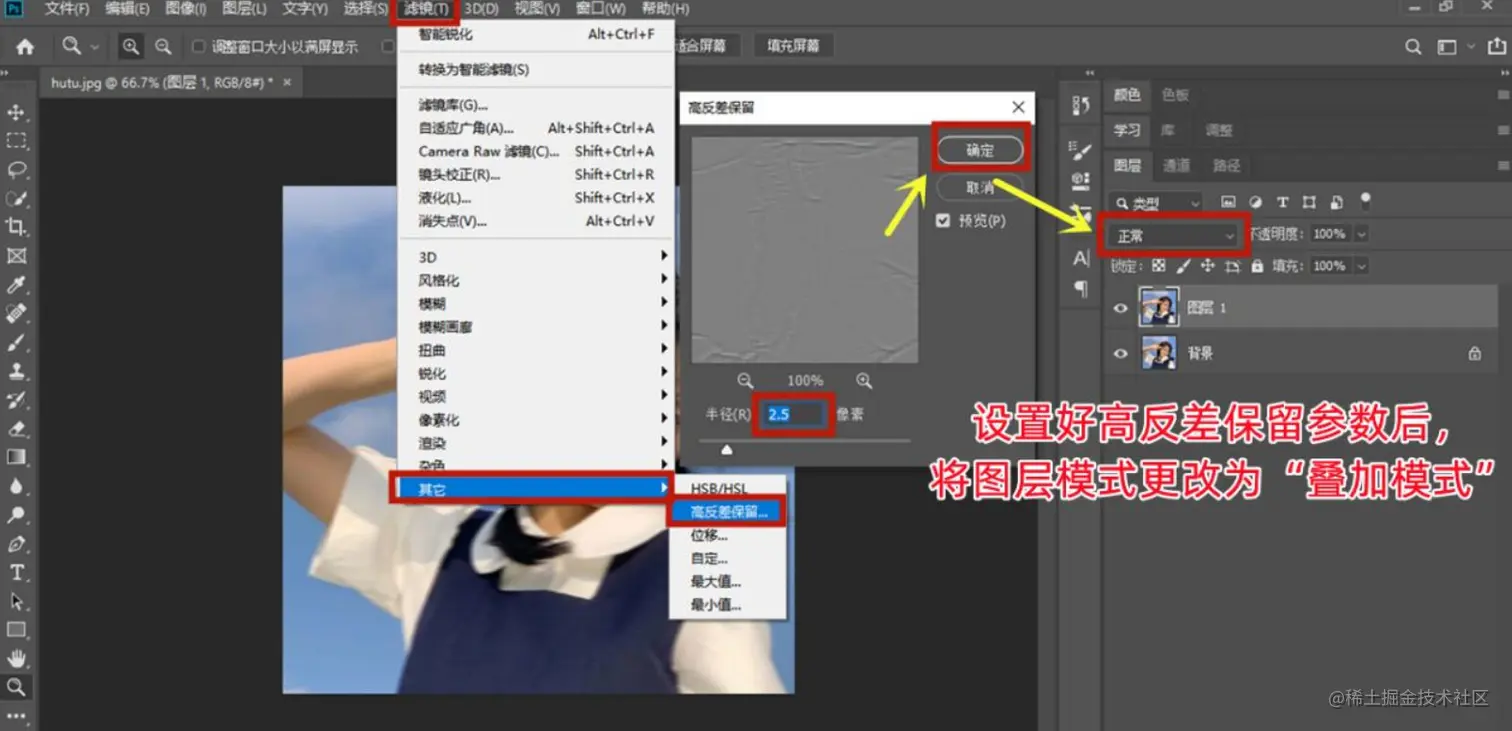Select the Frame tool
This screenshot has width=1512, height=731.
(x=17, y=256)
